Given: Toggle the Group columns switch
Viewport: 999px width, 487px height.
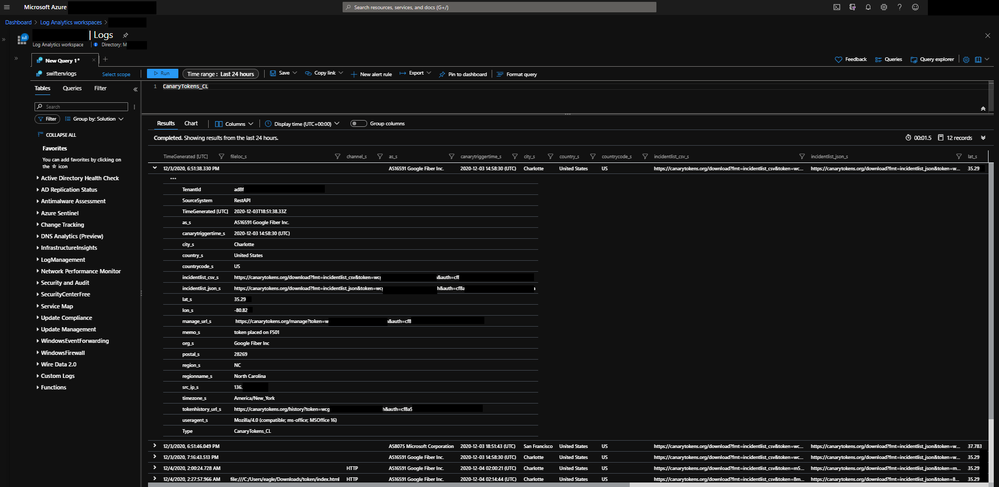Looking at the screenshot, I should [x=358, y=124].
